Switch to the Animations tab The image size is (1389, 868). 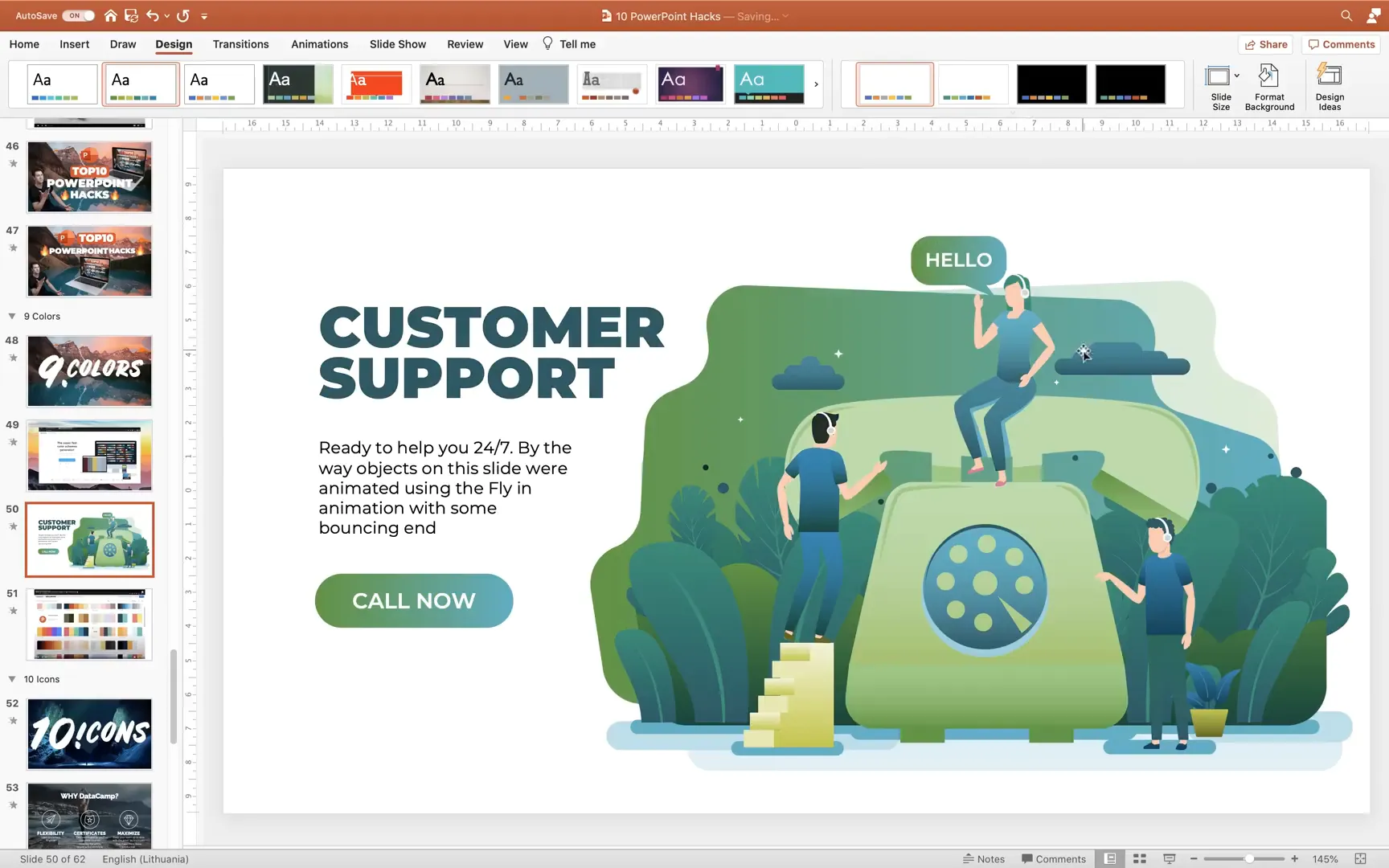point(319,44)
